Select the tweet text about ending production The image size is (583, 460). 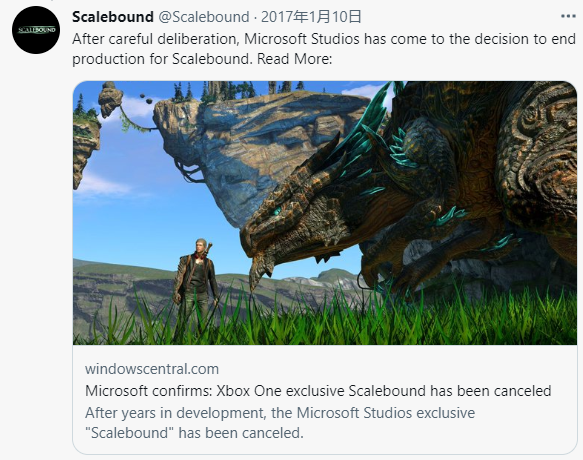click(x=324, y=49)
